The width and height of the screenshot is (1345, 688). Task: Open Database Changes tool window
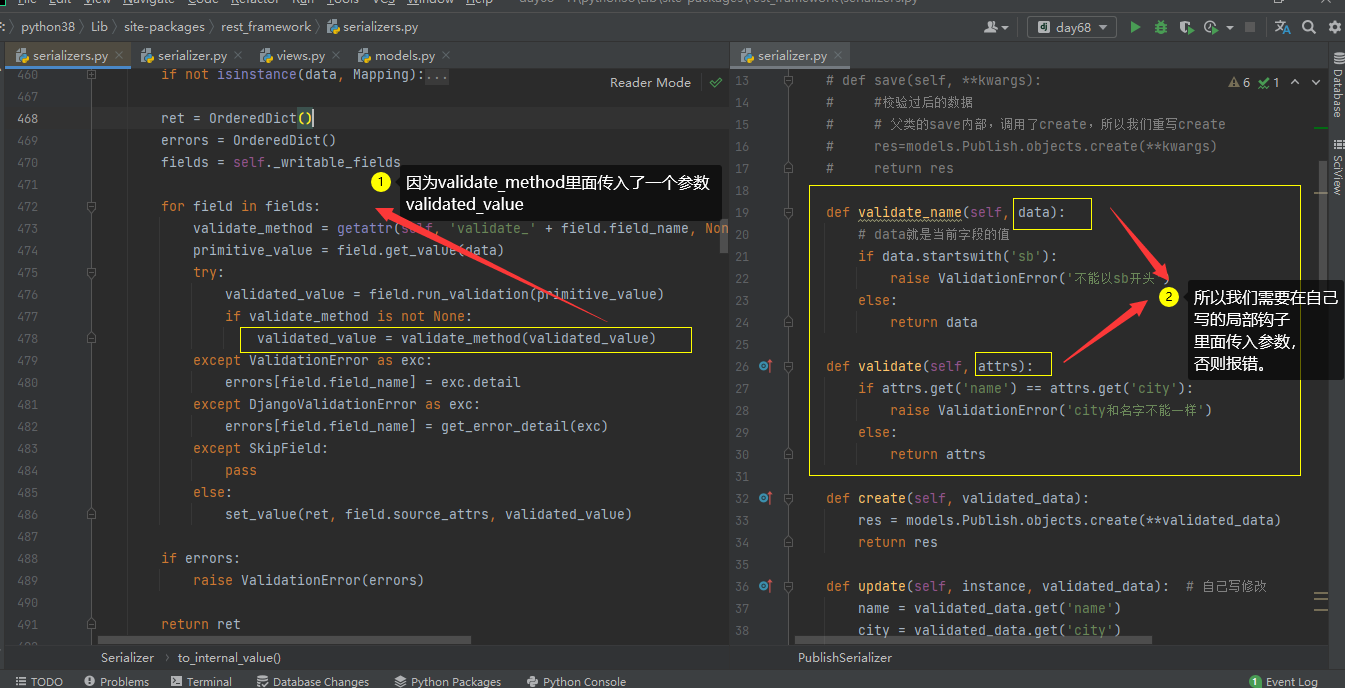click(313, 681)
